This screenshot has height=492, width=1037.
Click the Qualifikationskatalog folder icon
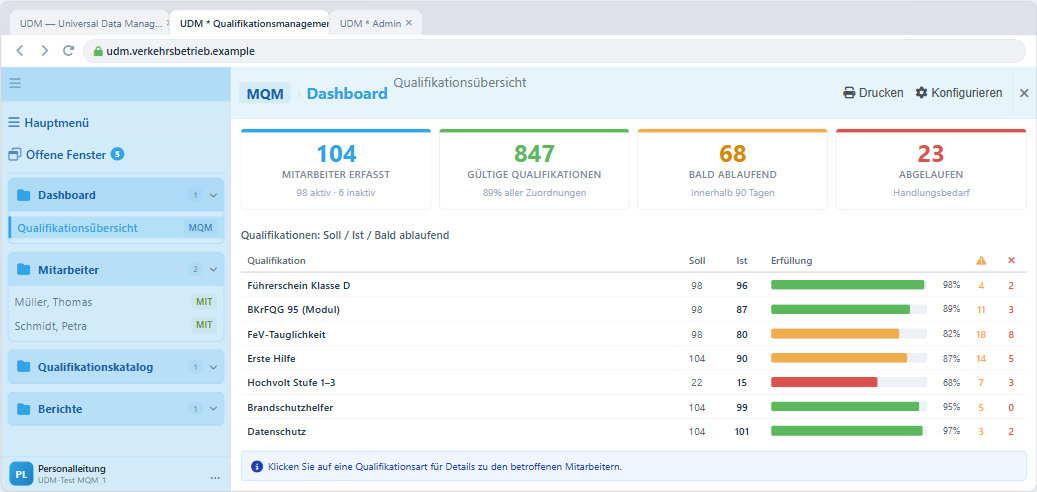pyautogui.click(x=24, y=366)
